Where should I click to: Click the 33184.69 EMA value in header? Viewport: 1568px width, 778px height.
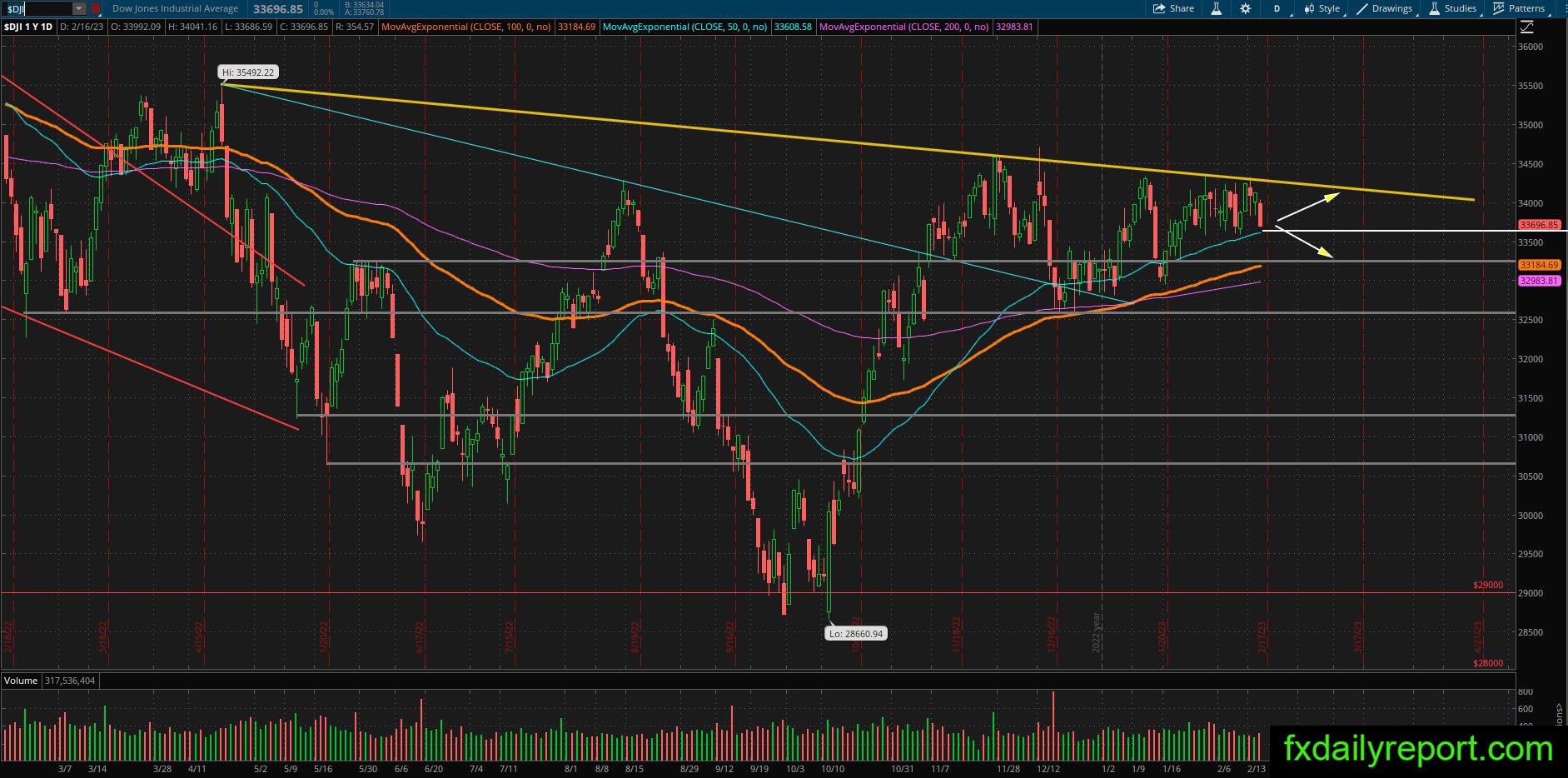pos(577,27)
